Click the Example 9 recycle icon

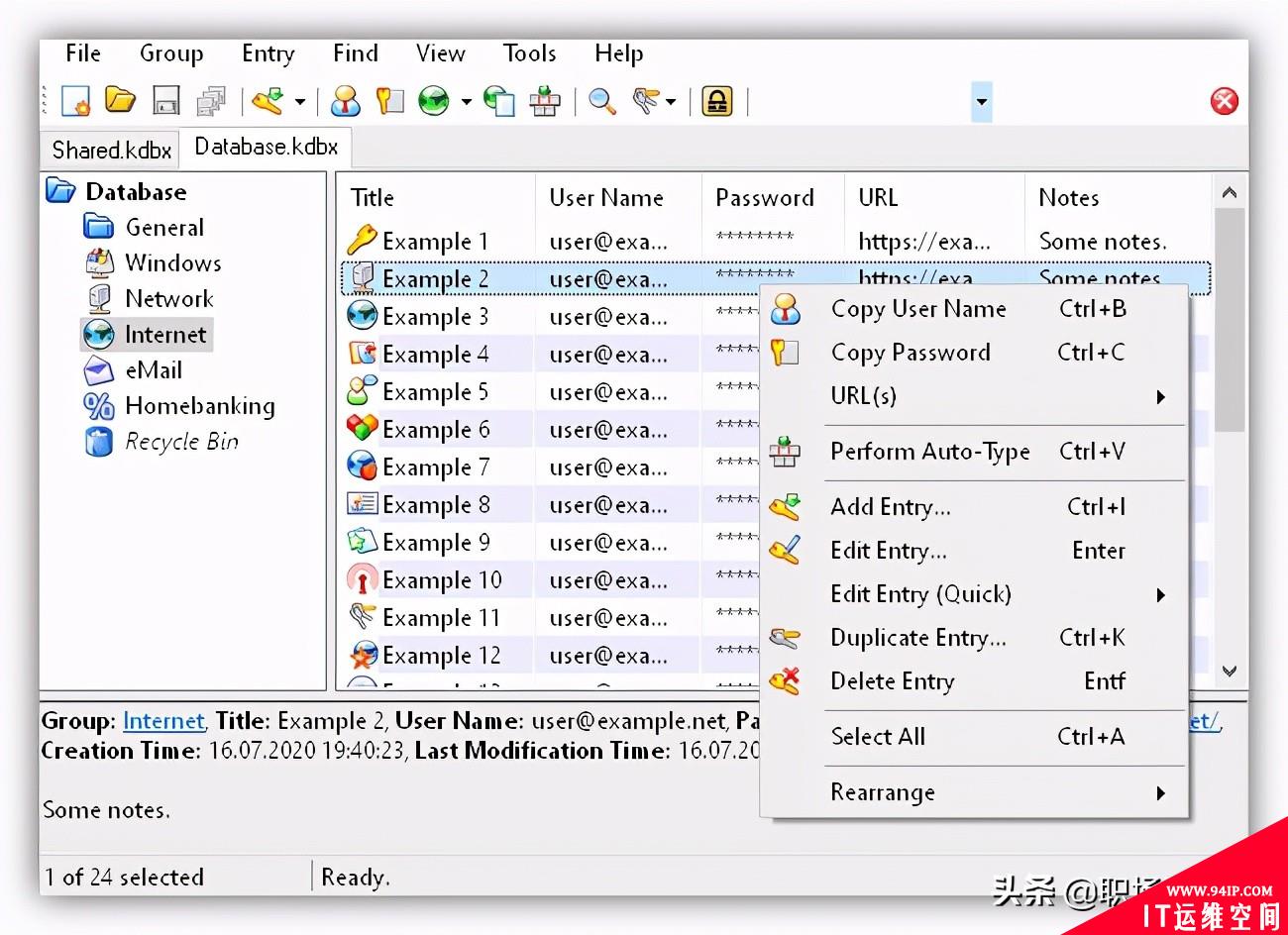coord(362,542)
